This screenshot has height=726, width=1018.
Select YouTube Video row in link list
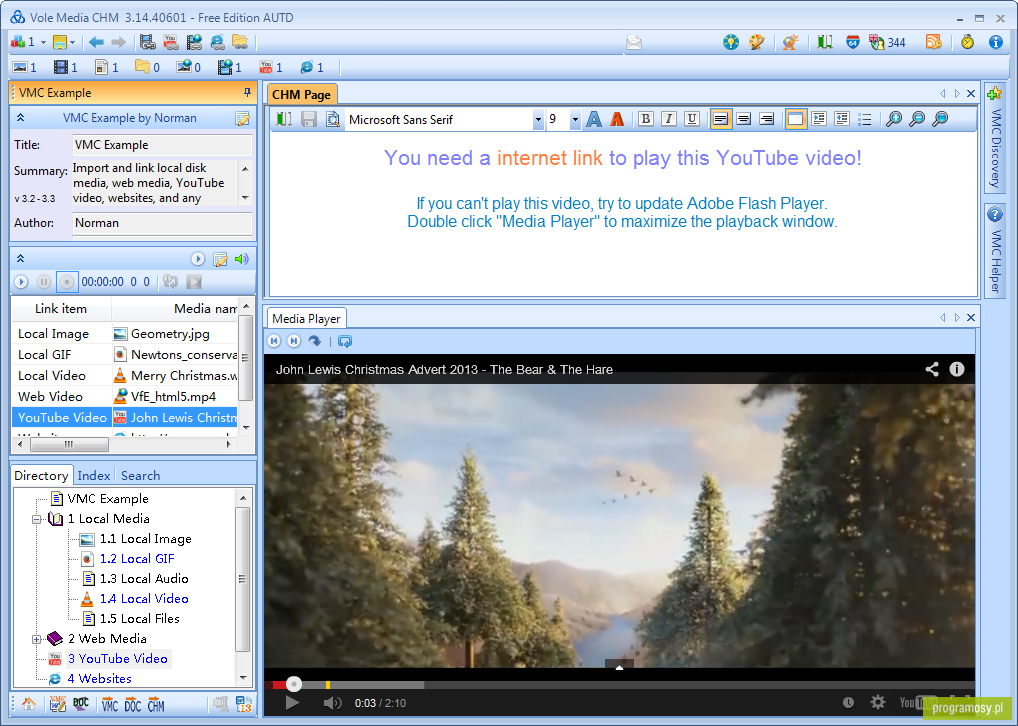124,418
